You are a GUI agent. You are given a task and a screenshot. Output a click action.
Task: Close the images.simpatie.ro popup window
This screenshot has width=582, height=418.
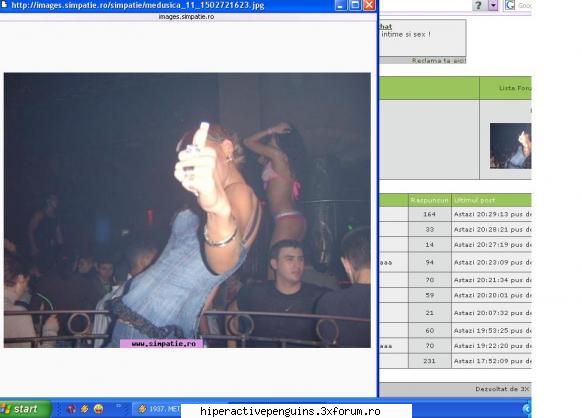[x=369, y=5]
